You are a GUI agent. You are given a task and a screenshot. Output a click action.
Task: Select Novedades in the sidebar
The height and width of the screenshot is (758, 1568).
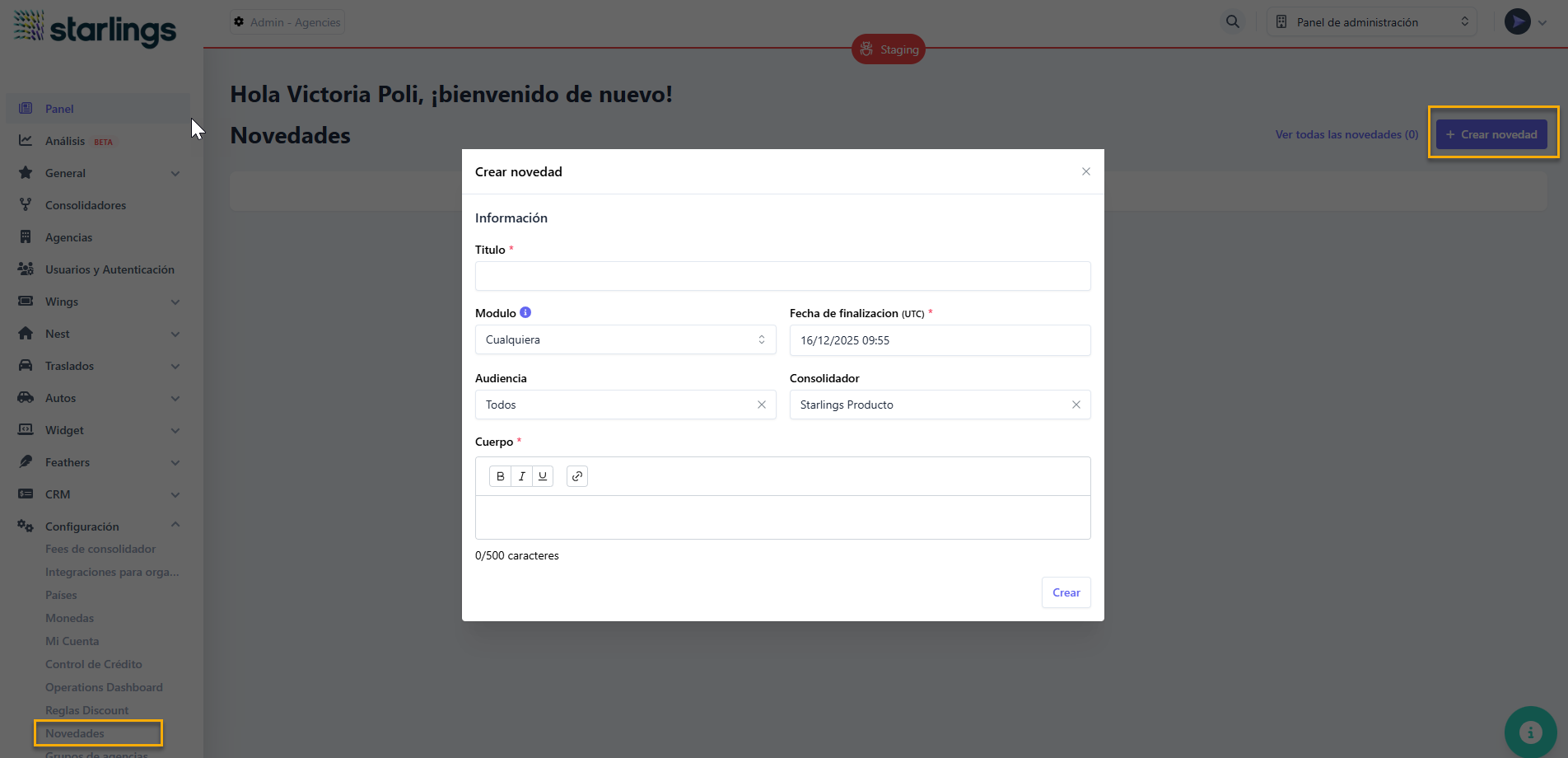pos(75,733)
